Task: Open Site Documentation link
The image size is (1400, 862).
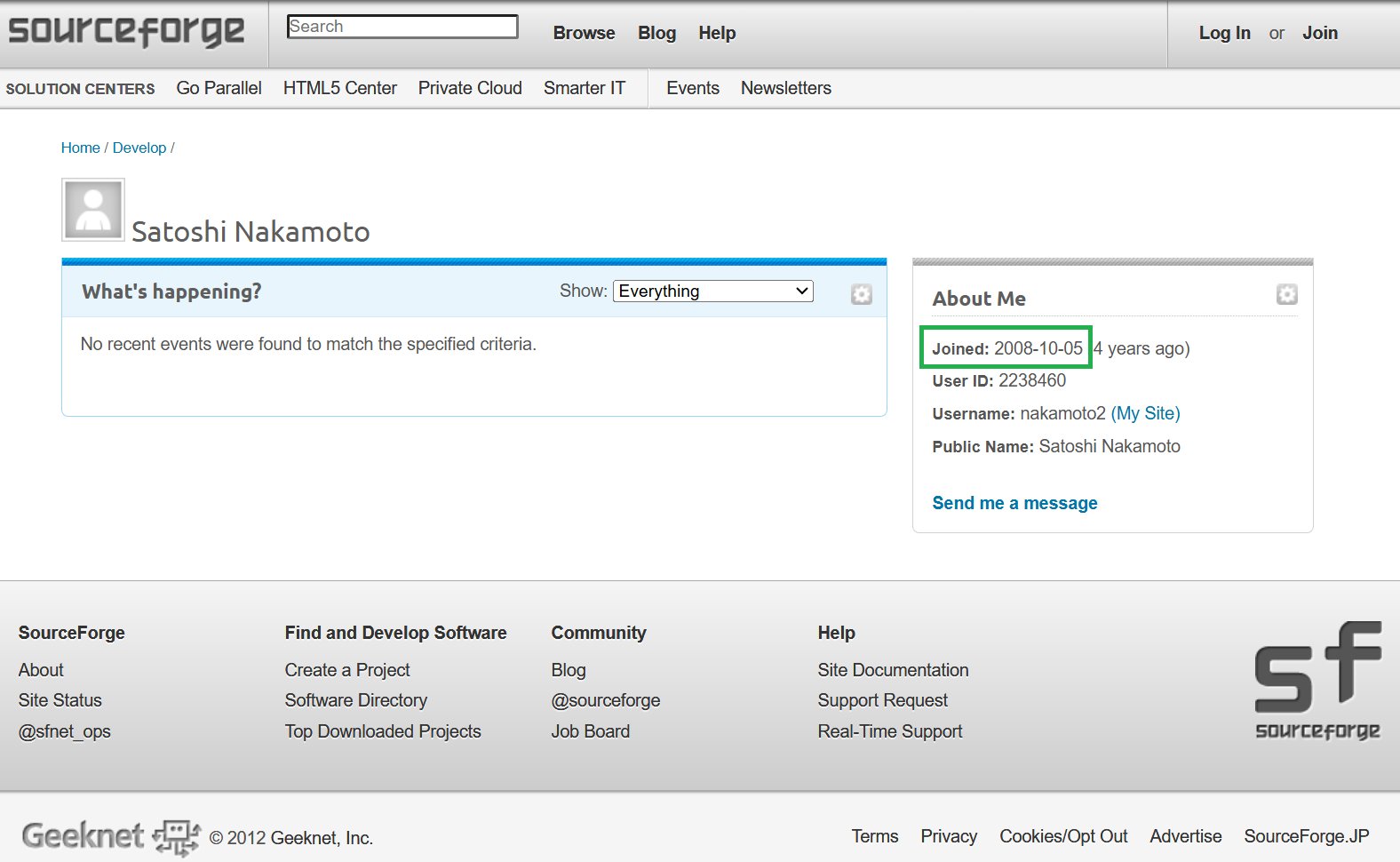Action: click(893, 670)
